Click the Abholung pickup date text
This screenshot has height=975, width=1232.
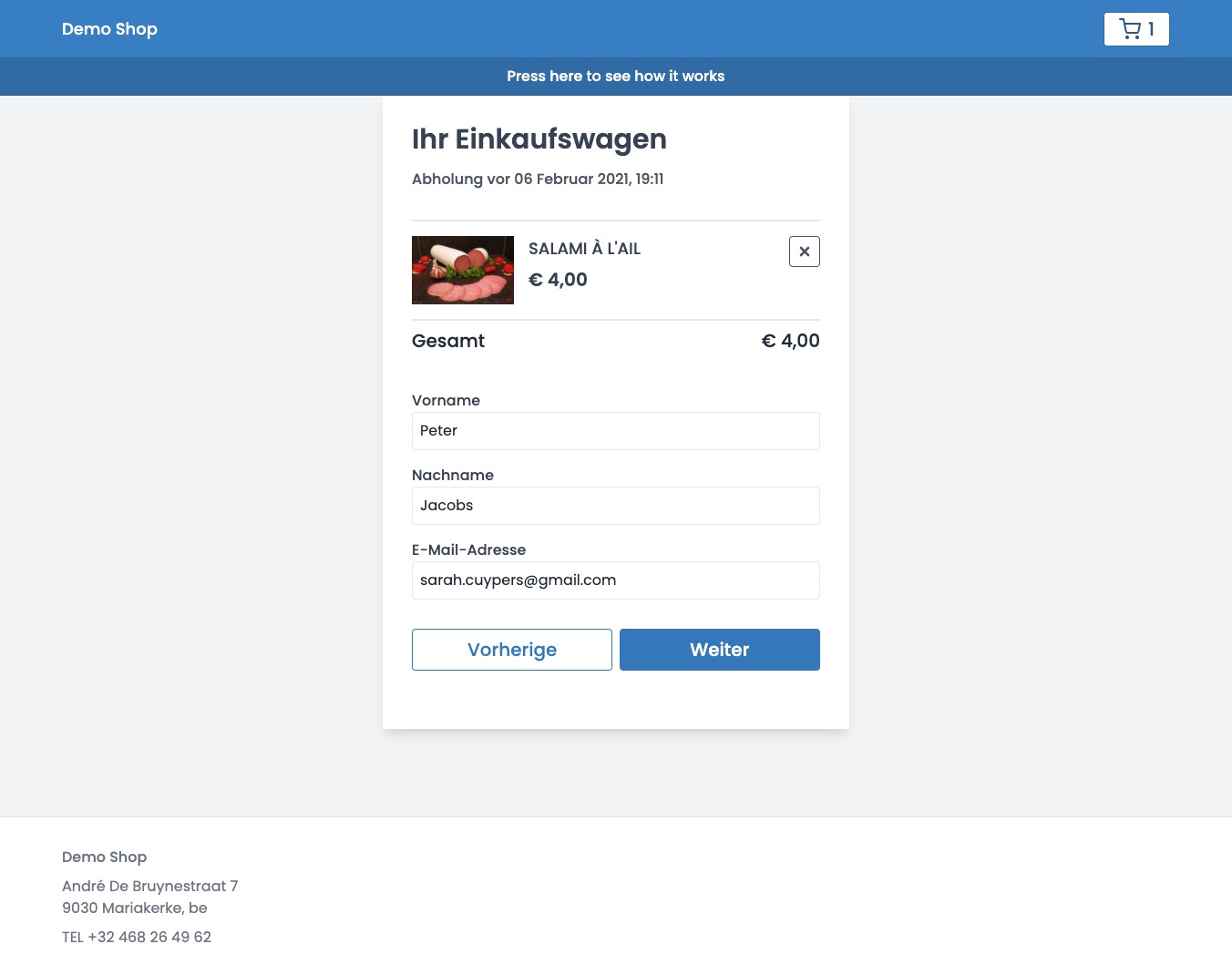538,179
